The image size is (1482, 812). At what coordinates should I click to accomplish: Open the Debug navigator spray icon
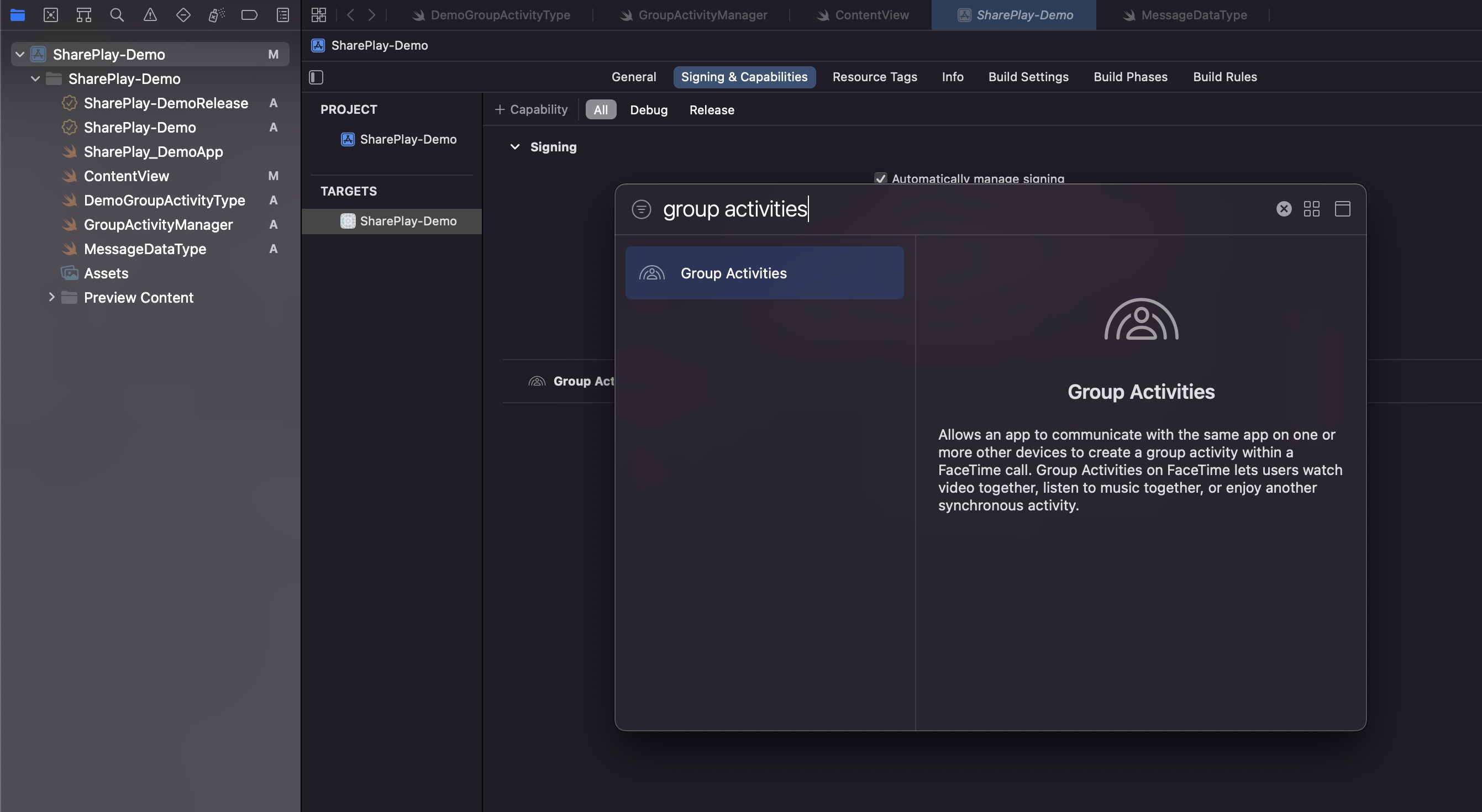pos(216,15)
